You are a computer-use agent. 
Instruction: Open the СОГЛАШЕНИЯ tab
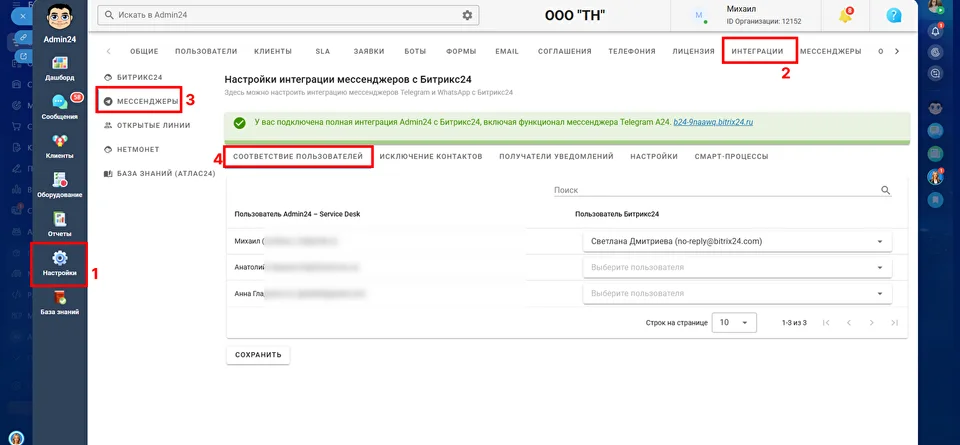564,51
